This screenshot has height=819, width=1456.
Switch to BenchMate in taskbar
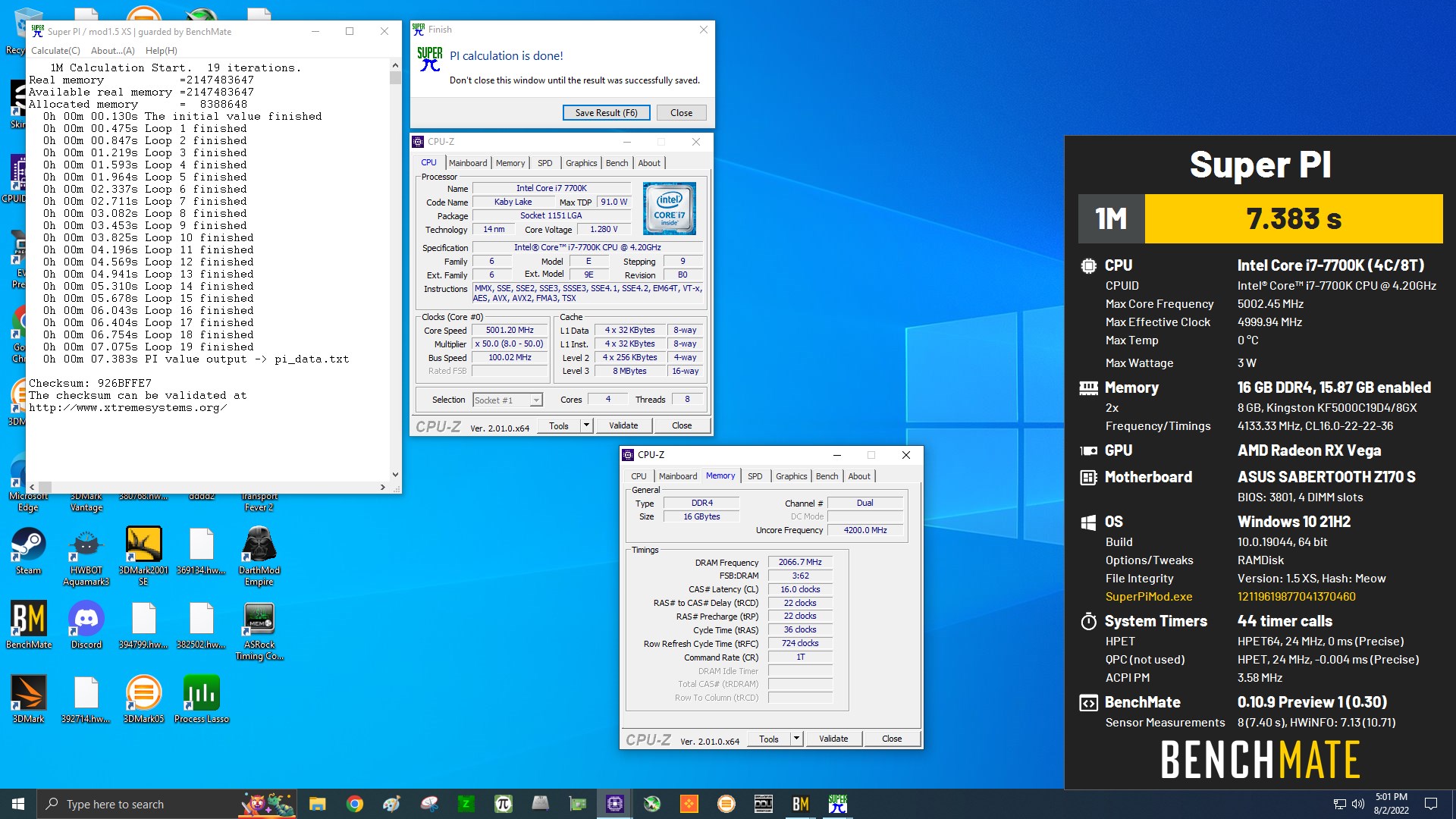point(801,804)
